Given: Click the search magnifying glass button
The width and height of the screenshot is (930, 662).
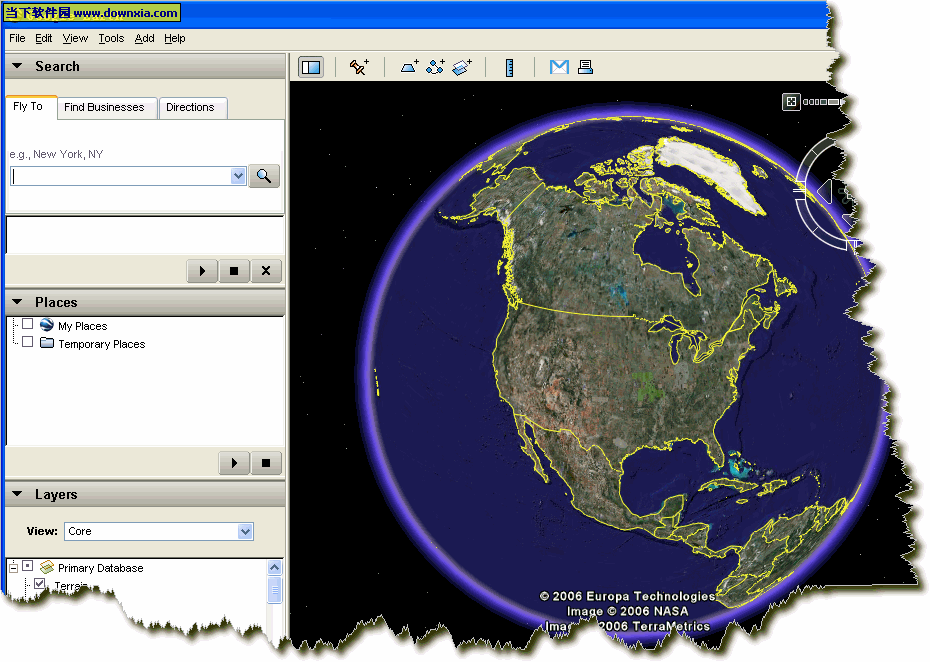Looking at the screenshot, I should (264, 176).
